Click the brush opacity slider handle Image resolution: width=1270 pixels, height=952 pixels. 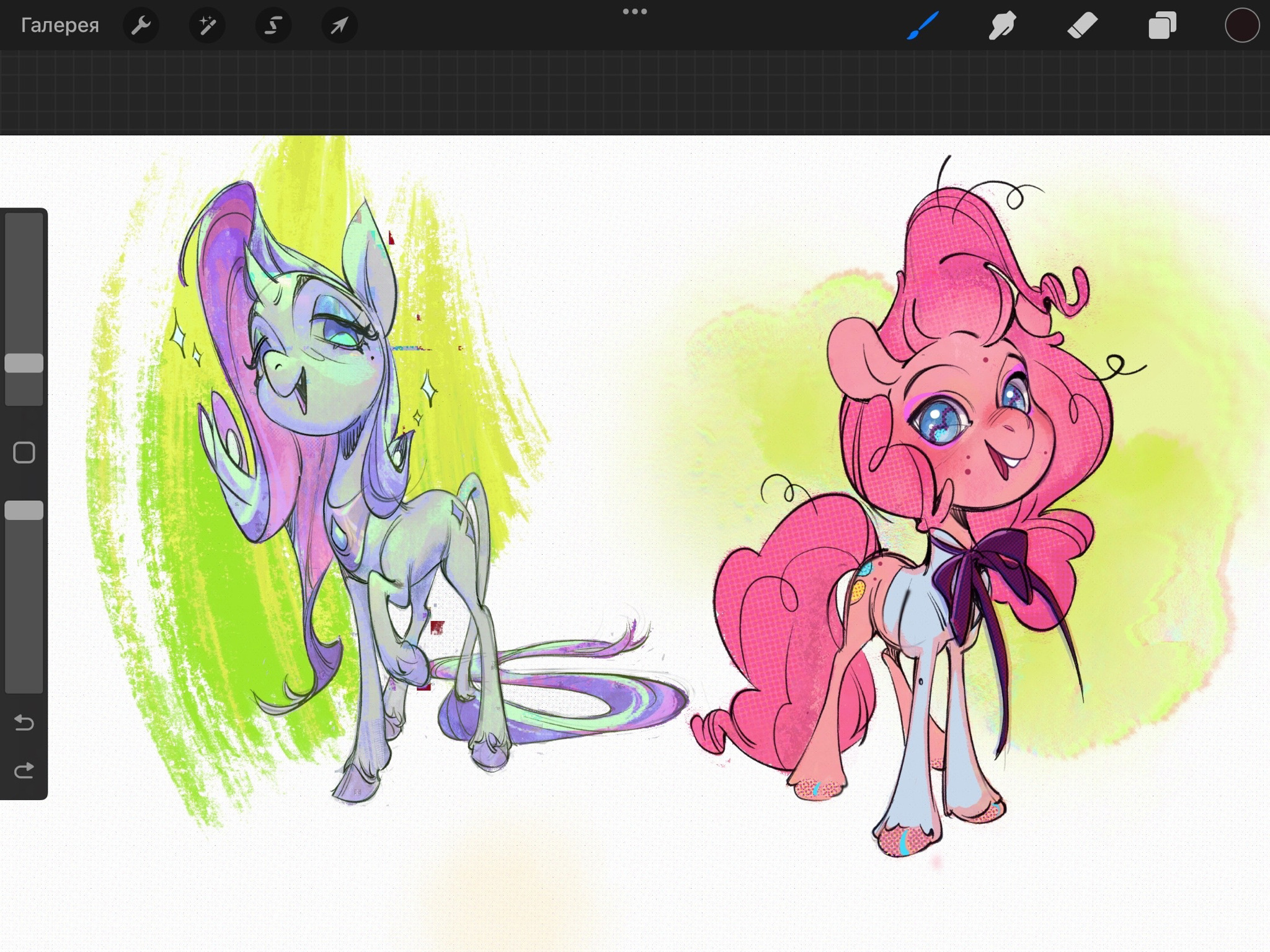pyautogui.click(x=24, y=510)
